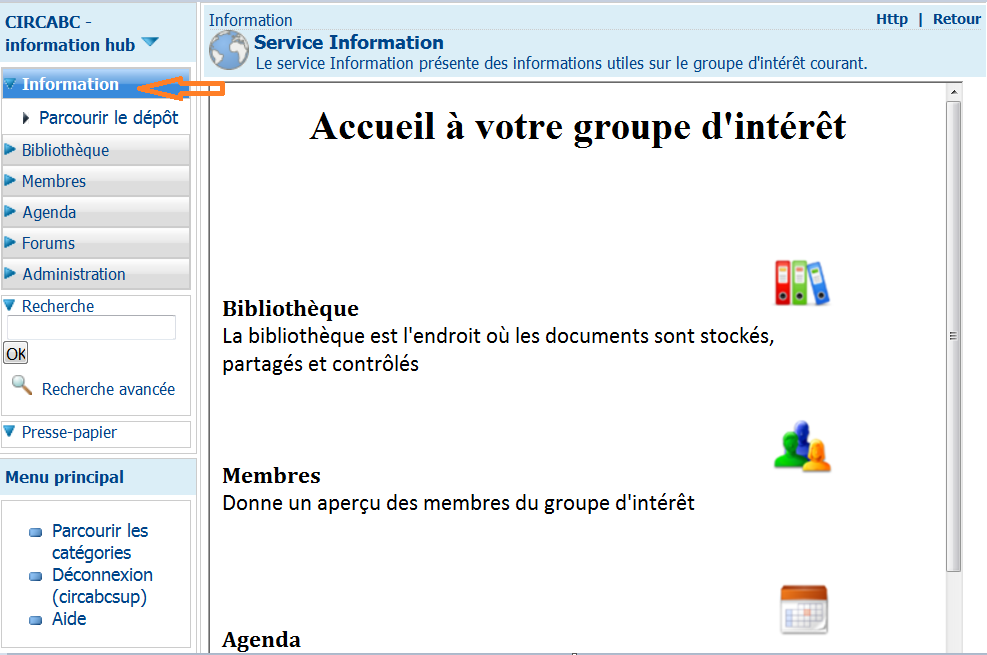Screen dimensions: 987x655
Task: Click bullet icon beside Parcourir les catégories
Action: point(36,533)
